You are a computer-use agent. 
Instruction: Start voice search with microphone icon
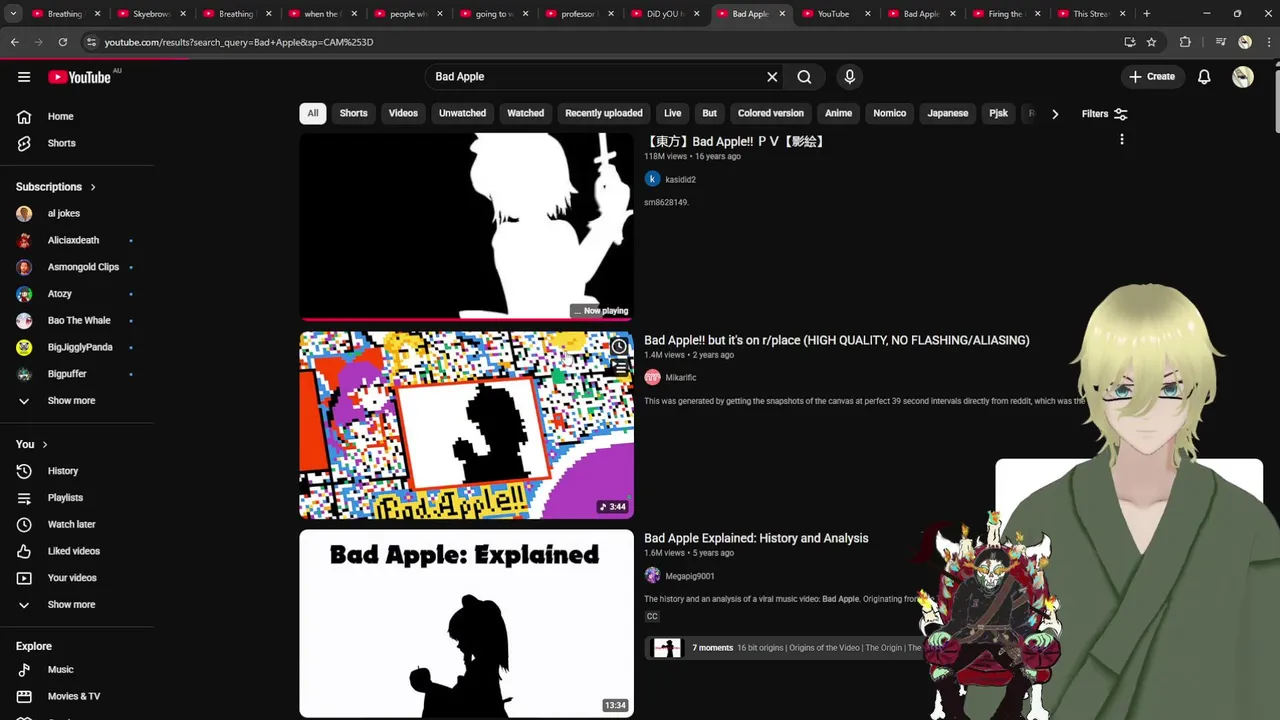850,77
